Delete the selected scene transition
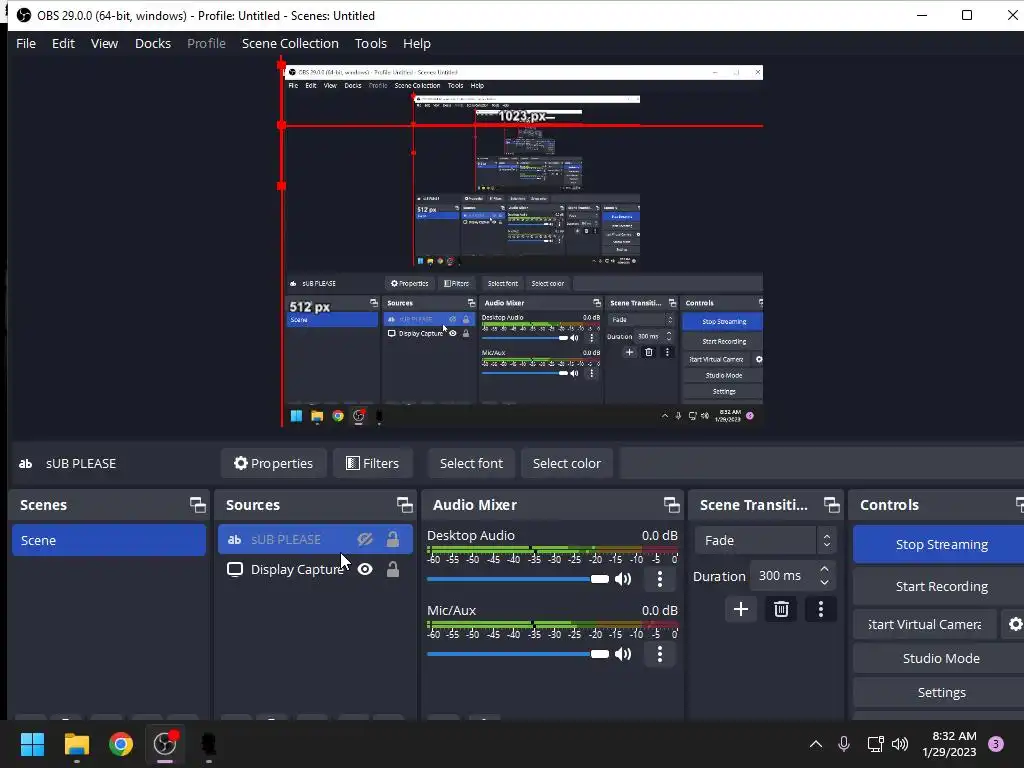 [781, 609]
